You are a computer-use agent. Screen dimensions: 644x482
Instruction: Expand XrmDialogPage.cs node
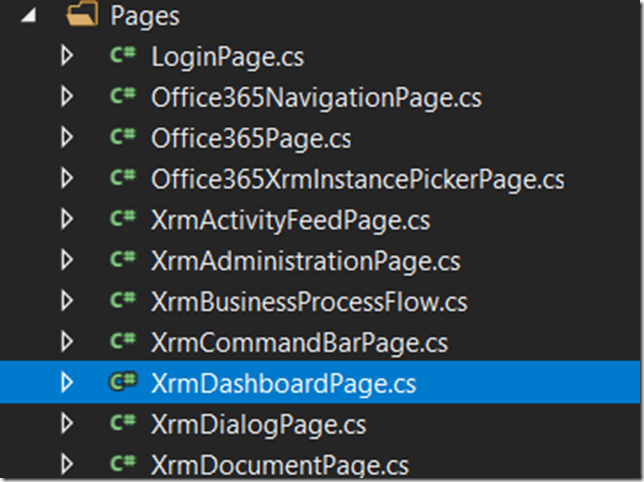67,423
